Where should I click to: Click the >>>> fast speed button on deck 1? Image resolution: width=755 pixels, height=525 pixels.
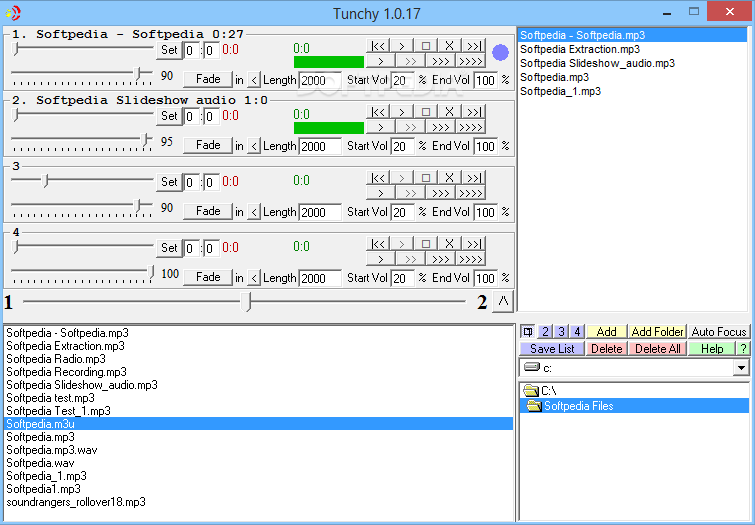[x=470, y=61]
